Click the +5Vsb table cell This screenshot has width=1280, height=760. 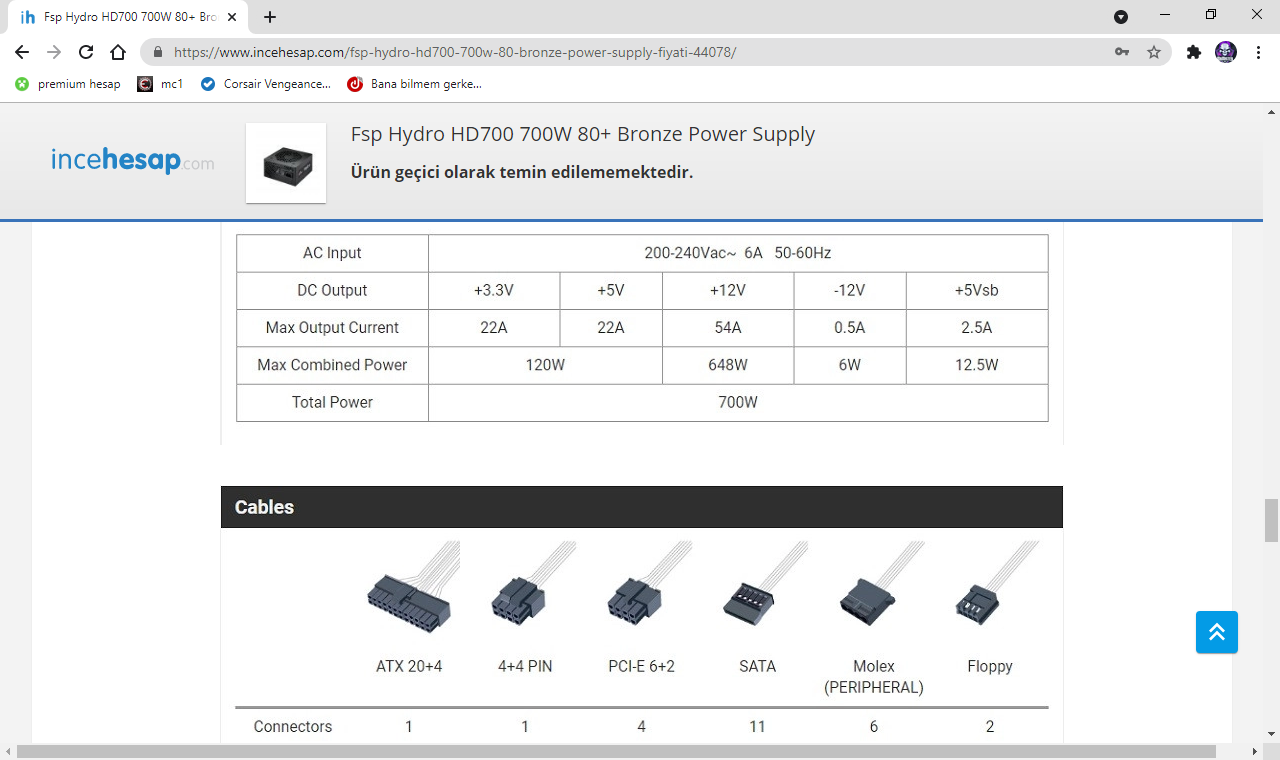[977, 290]
